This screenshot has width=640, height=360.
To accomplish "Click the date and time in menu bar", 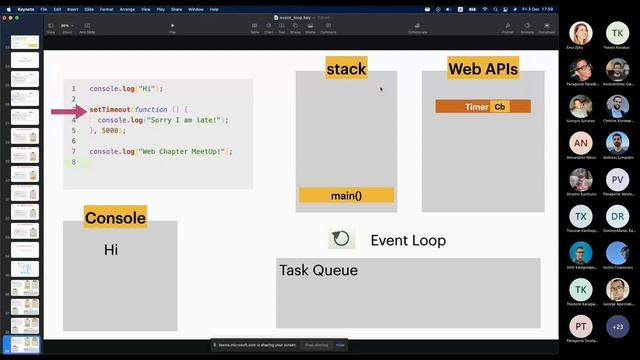I will pos(538,9).
